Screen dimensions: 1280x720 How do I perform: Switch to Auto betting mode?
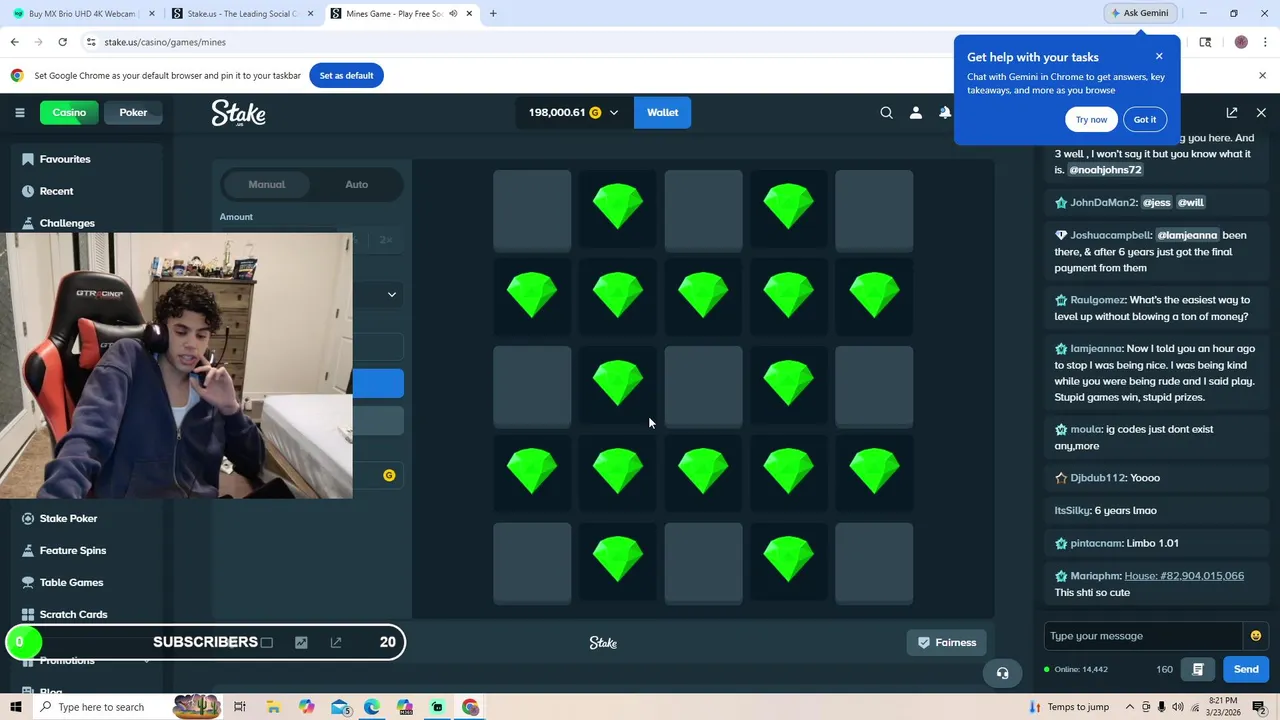356,184
